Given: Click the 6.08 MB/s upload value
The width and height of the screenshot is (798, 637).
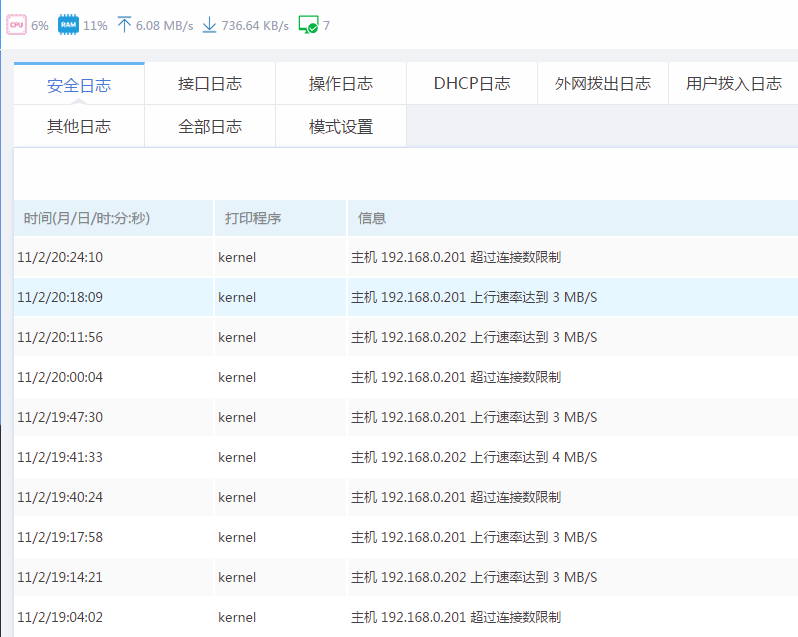Looking at the screenshot, I should [x=164, y=25].
